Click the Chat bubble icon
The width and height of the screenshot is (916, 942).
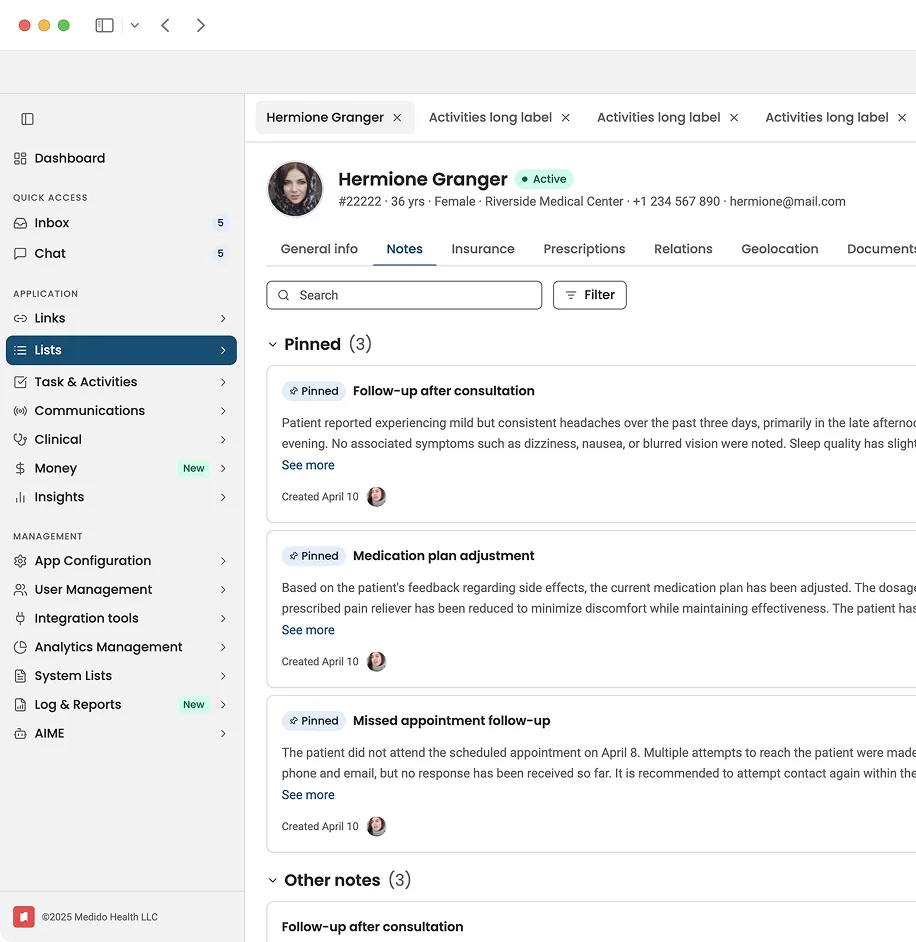[20, 254]
